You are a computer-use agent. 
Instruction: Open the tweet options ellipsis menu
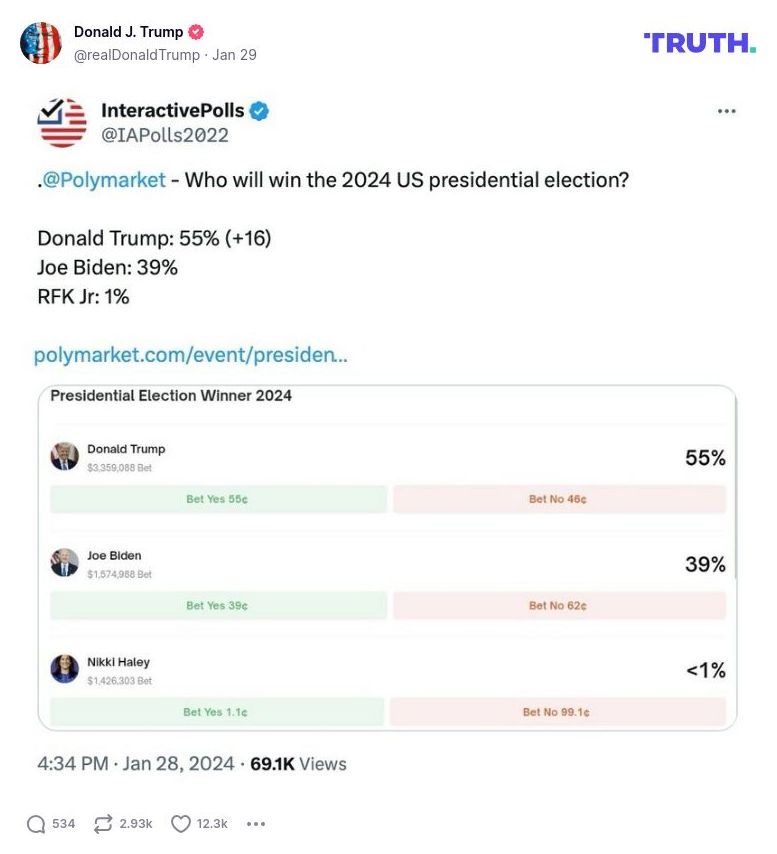coord(726,111)
